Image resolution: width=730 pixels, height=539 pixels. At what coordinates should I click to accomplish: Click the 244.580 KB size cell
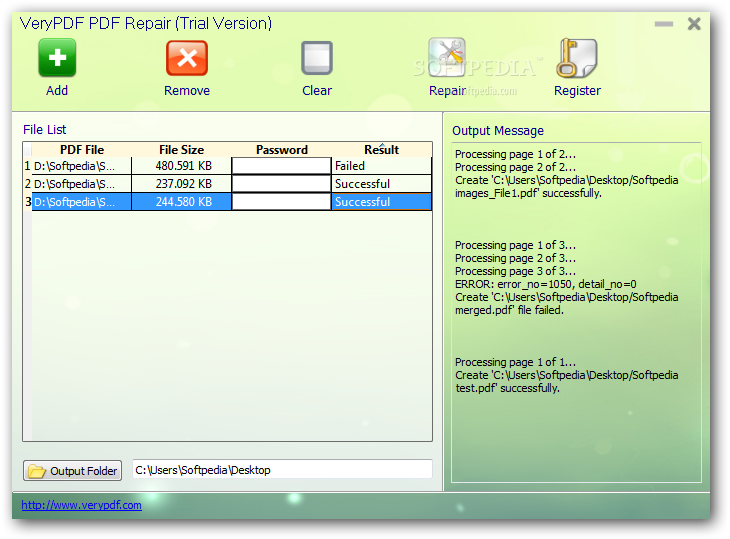pos(182,202)
